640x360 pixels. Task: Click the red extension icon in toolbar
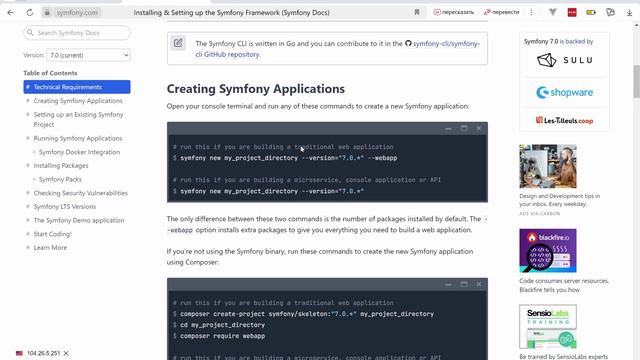pos(572,13)
